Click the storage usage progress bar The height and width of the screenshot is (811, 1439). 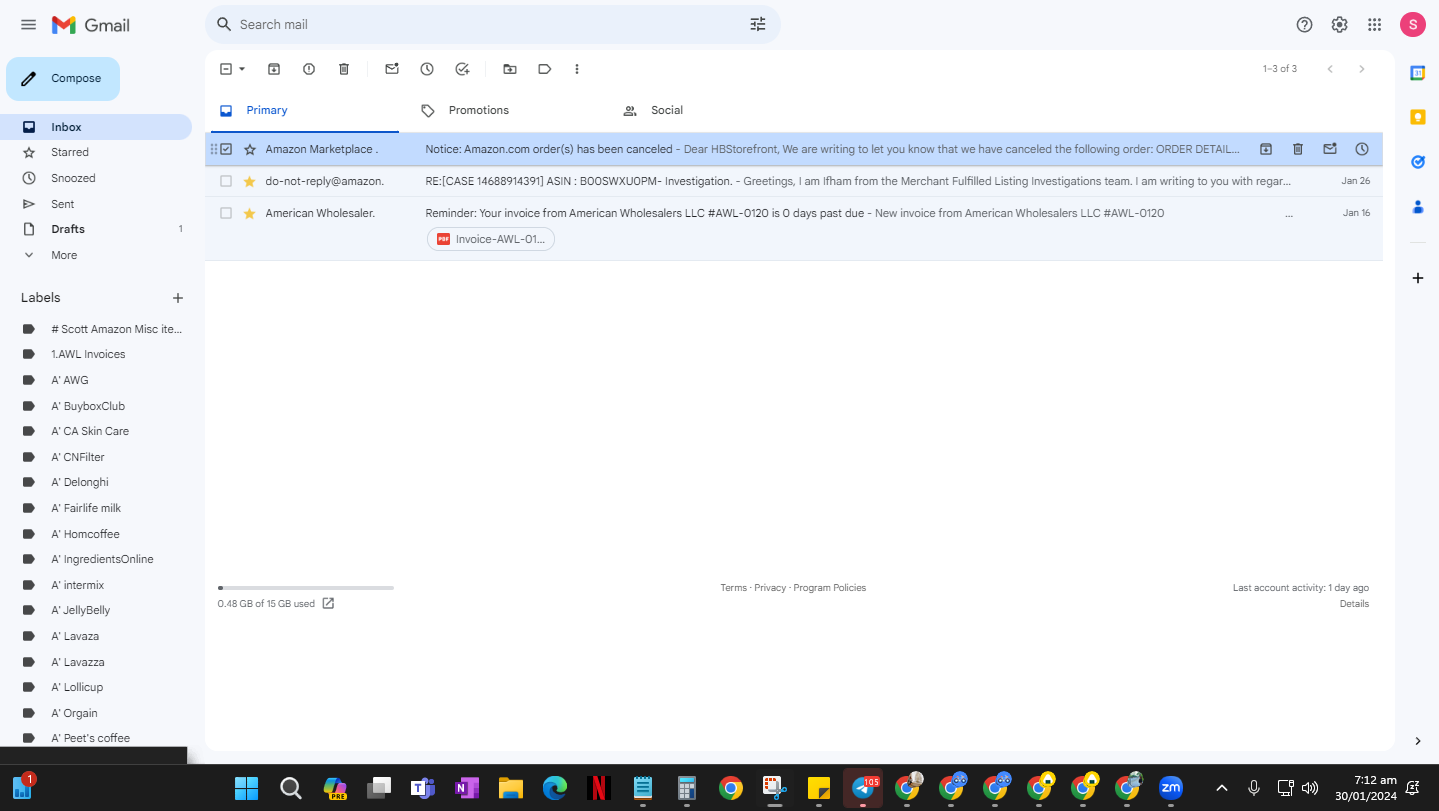coord(306,588)
